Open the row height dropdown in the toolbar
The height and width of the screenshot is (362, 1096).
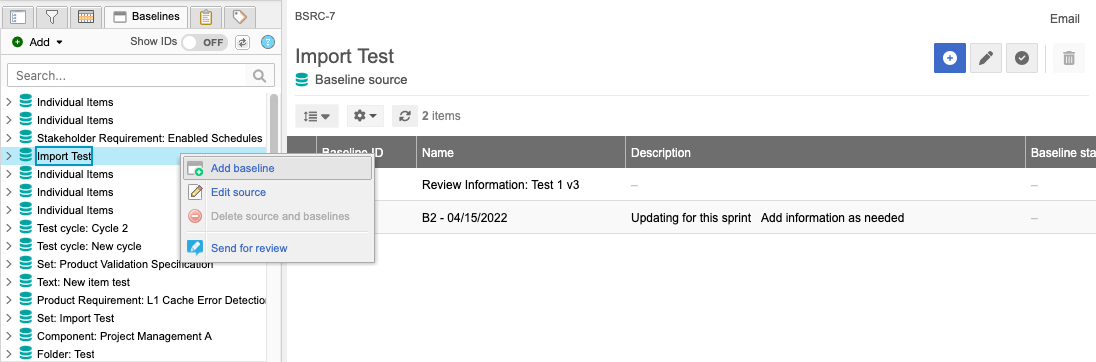(x=317, y=116)
